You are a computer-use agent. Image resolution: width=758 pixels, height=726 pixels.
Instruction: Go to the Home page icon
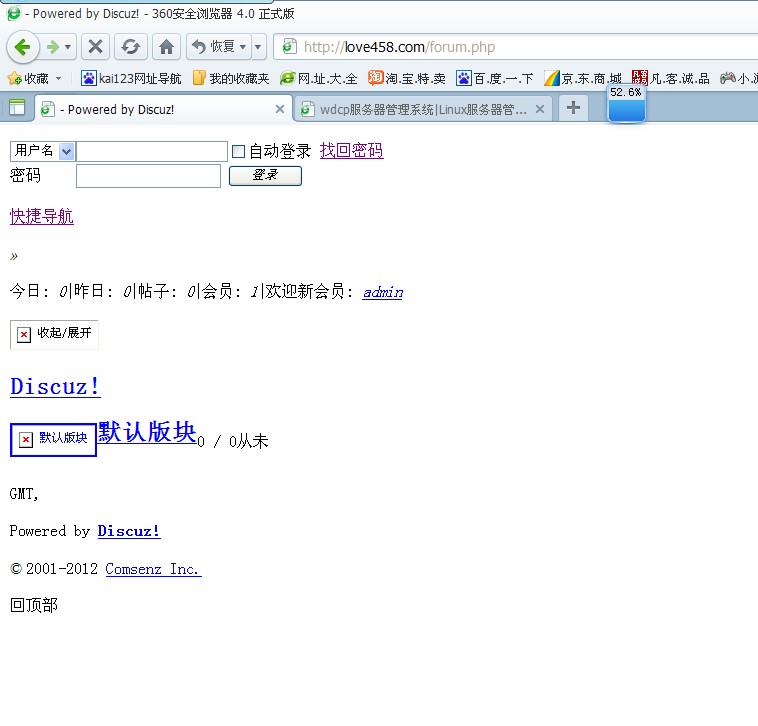pyautogui.click(x=166, y=47)
